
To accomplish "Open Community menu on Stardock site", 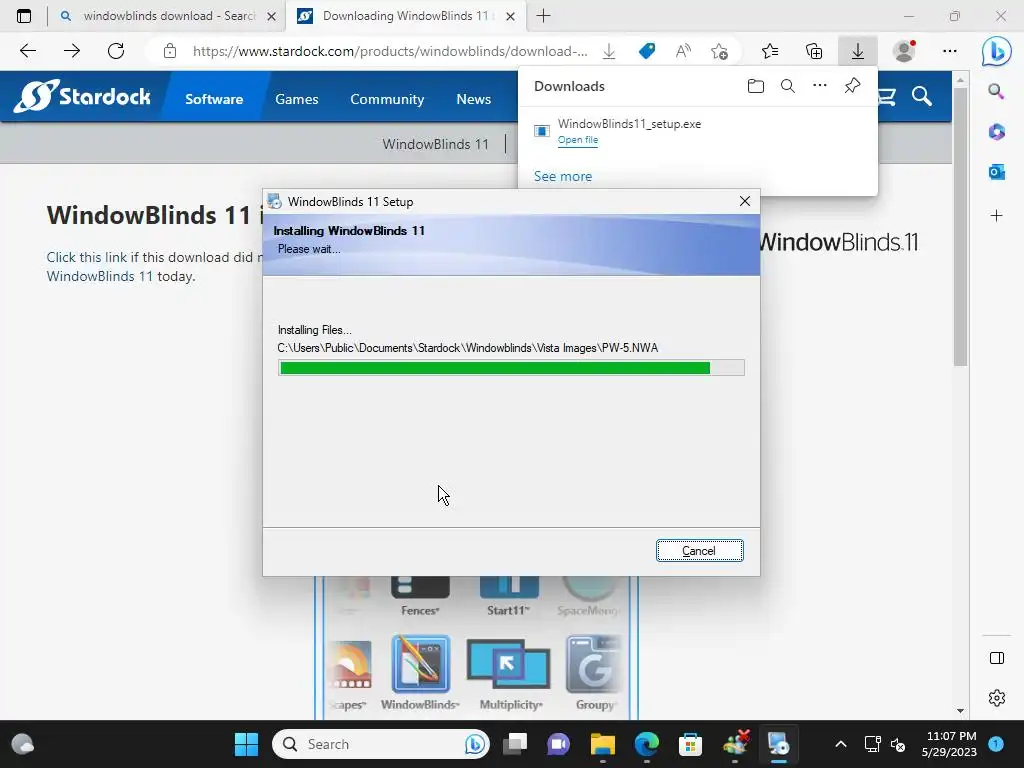I will click(x=387, y=99).
